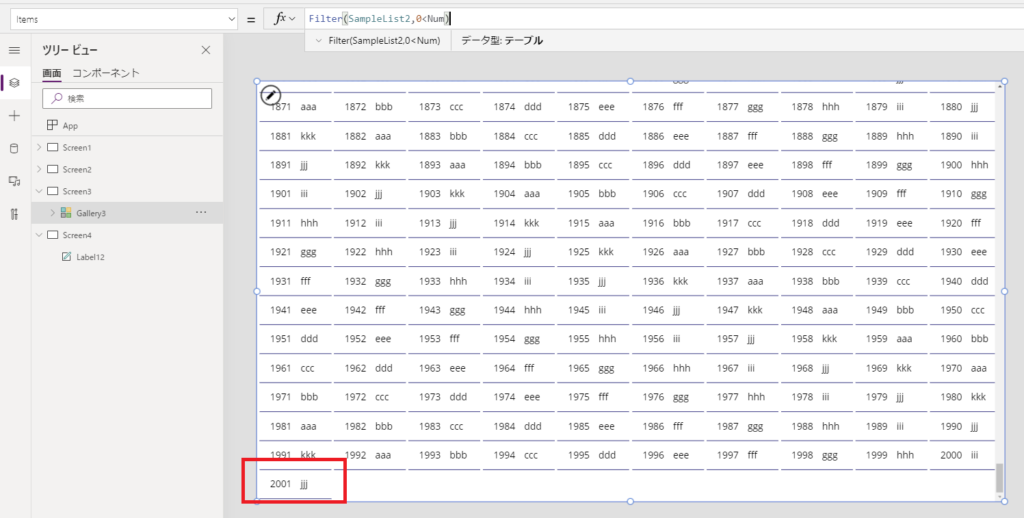
Task: Select gallery cell 1988 hhh
Action: pyautogui.click(x=816, y=426)
